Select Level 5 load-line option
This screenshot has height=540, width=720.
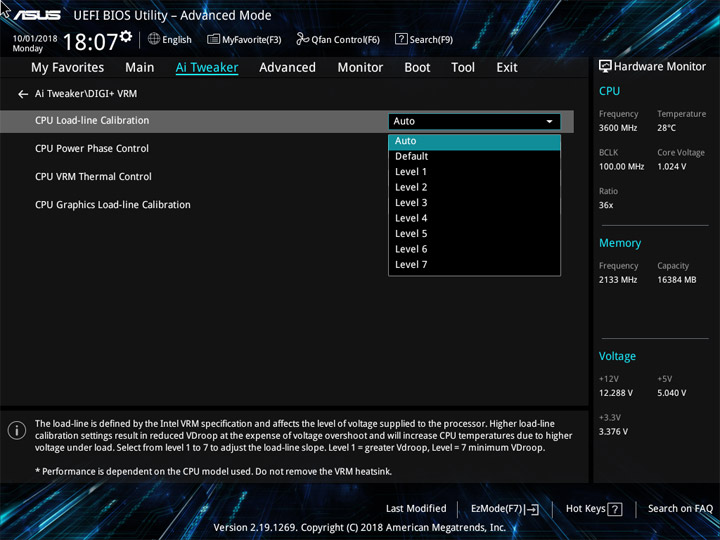[474, 234]
